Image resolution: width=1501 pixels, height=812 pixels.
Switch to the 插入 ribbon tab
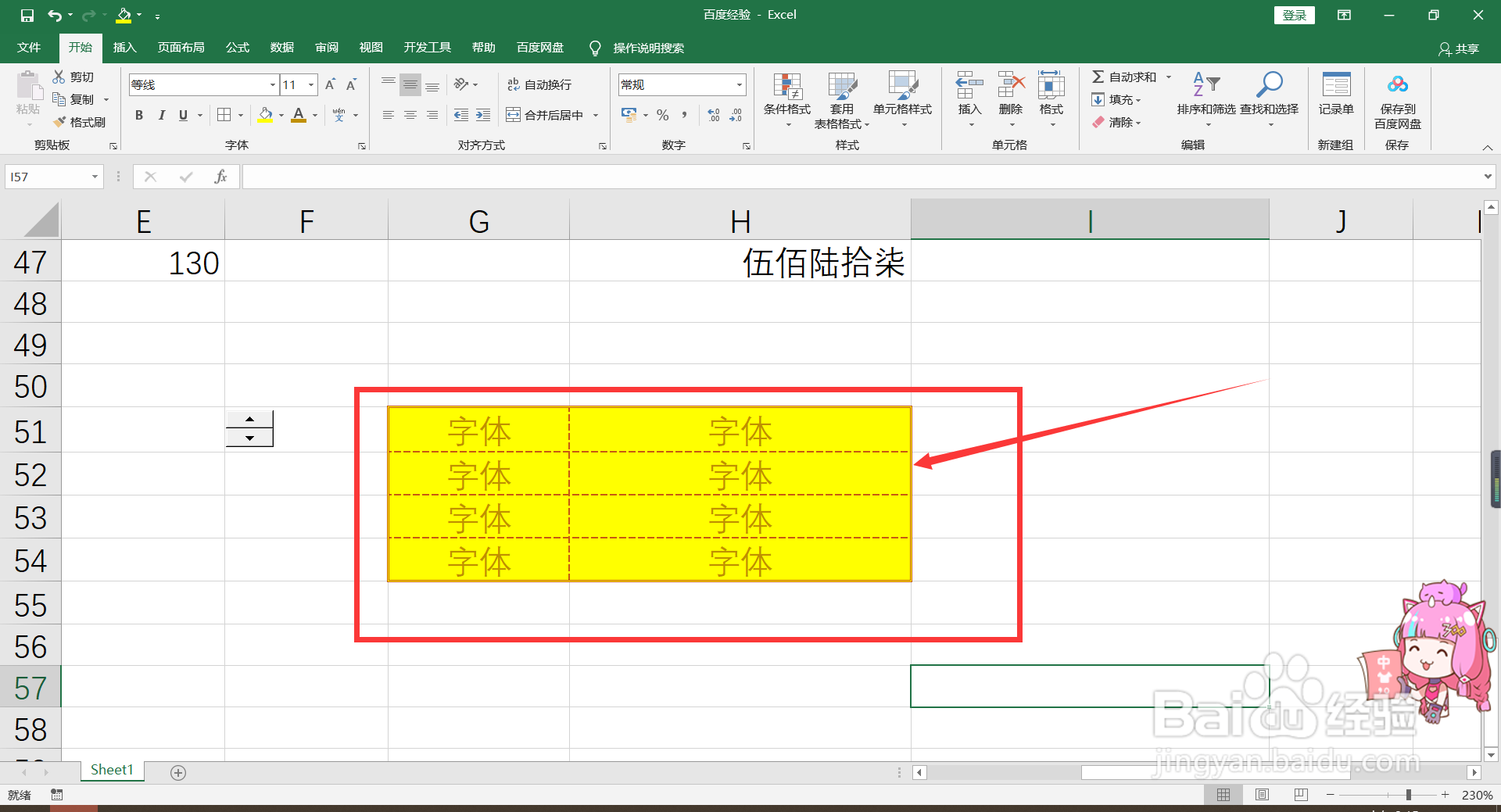[x=124, y=48]
